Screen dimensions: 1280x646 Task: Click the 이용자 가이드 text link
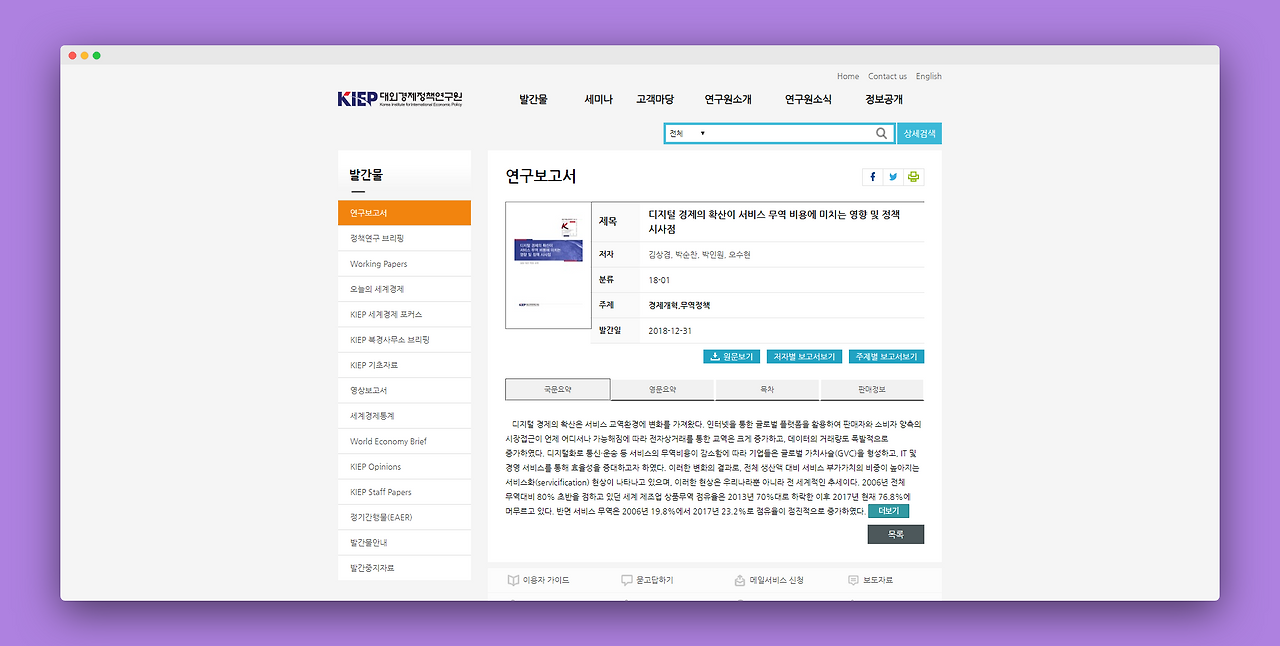click(x=546, y=580)
